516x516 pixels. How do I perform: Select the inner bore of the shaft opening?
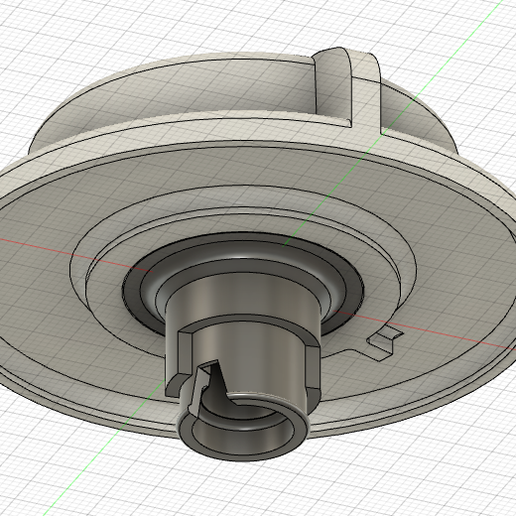pos(240,433)
